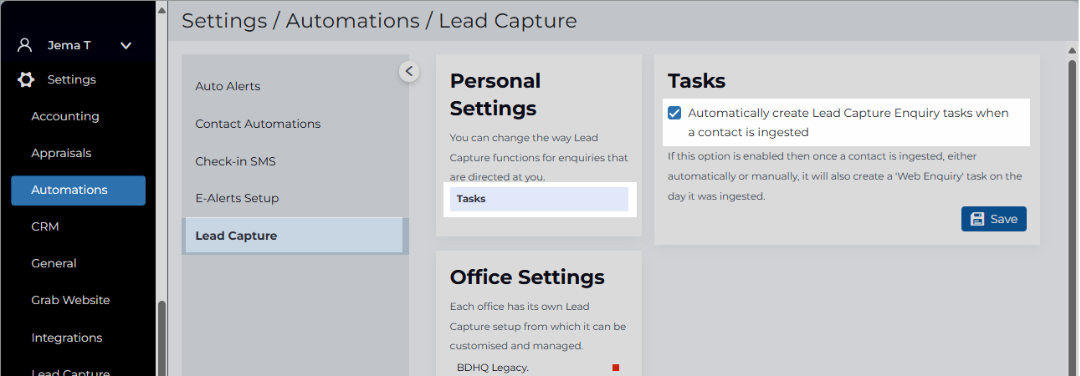Open BDHQ Legacy office setting
Viewport: 1080px width, 376px height.
492,368
